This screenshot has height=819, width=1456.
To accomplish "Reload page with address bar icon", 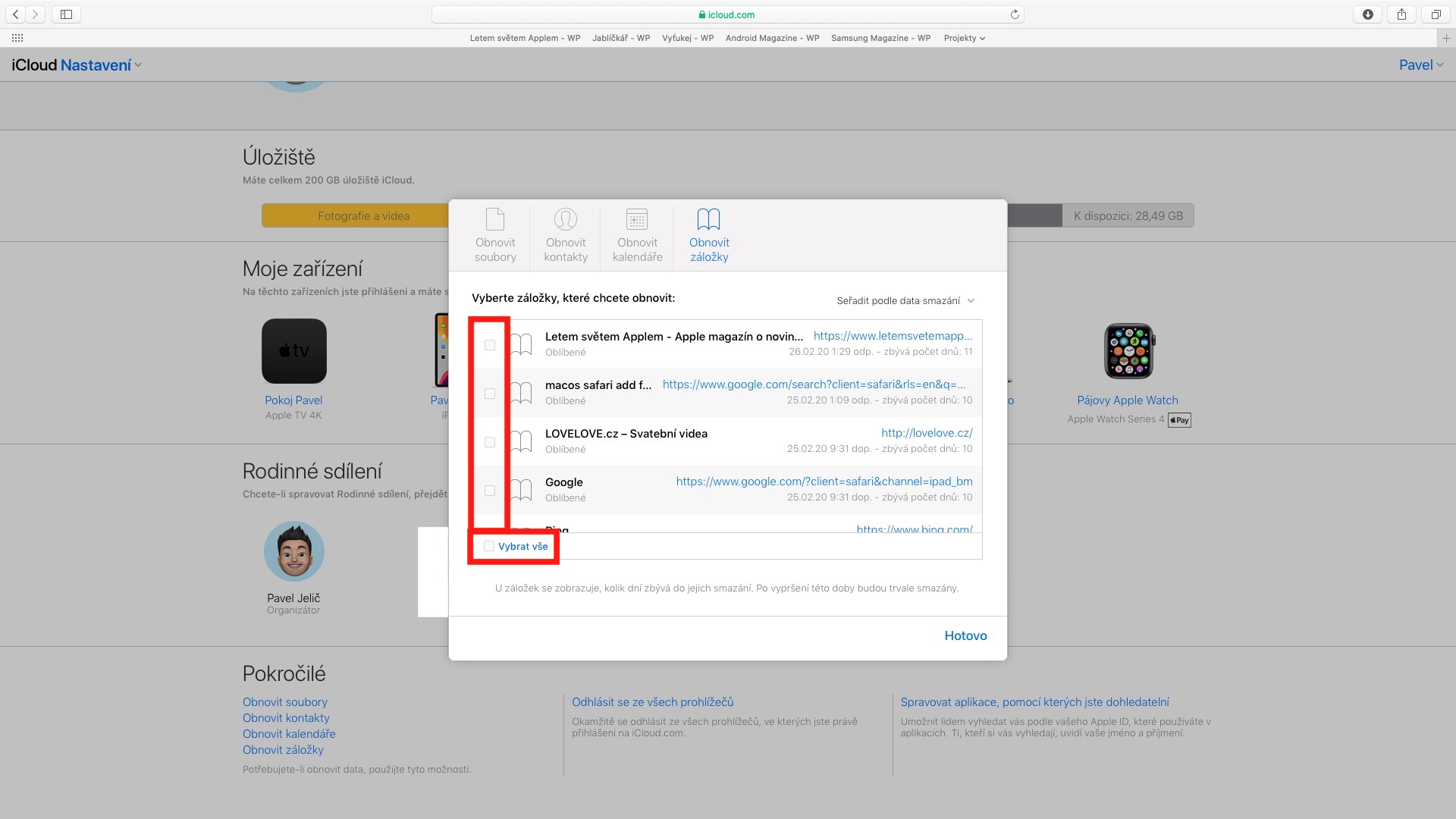I will [1015, 14].
